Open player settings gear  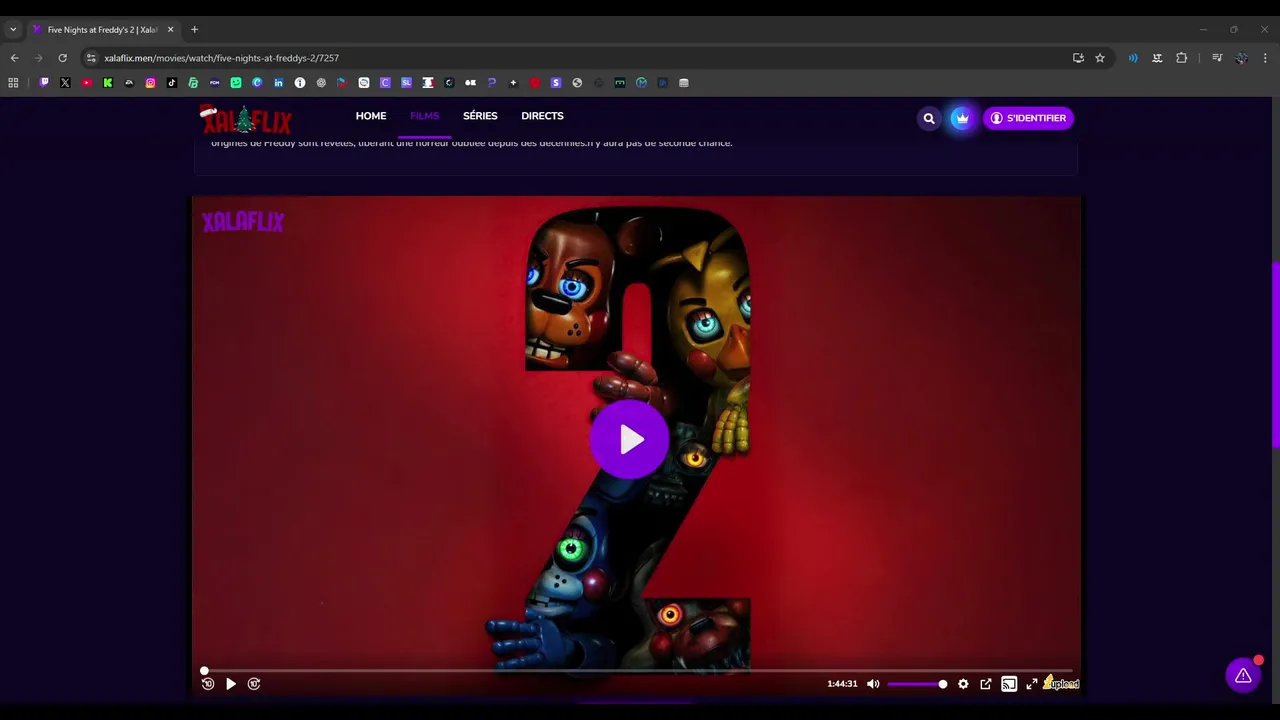pyautogui.click(x=963, y=684)
